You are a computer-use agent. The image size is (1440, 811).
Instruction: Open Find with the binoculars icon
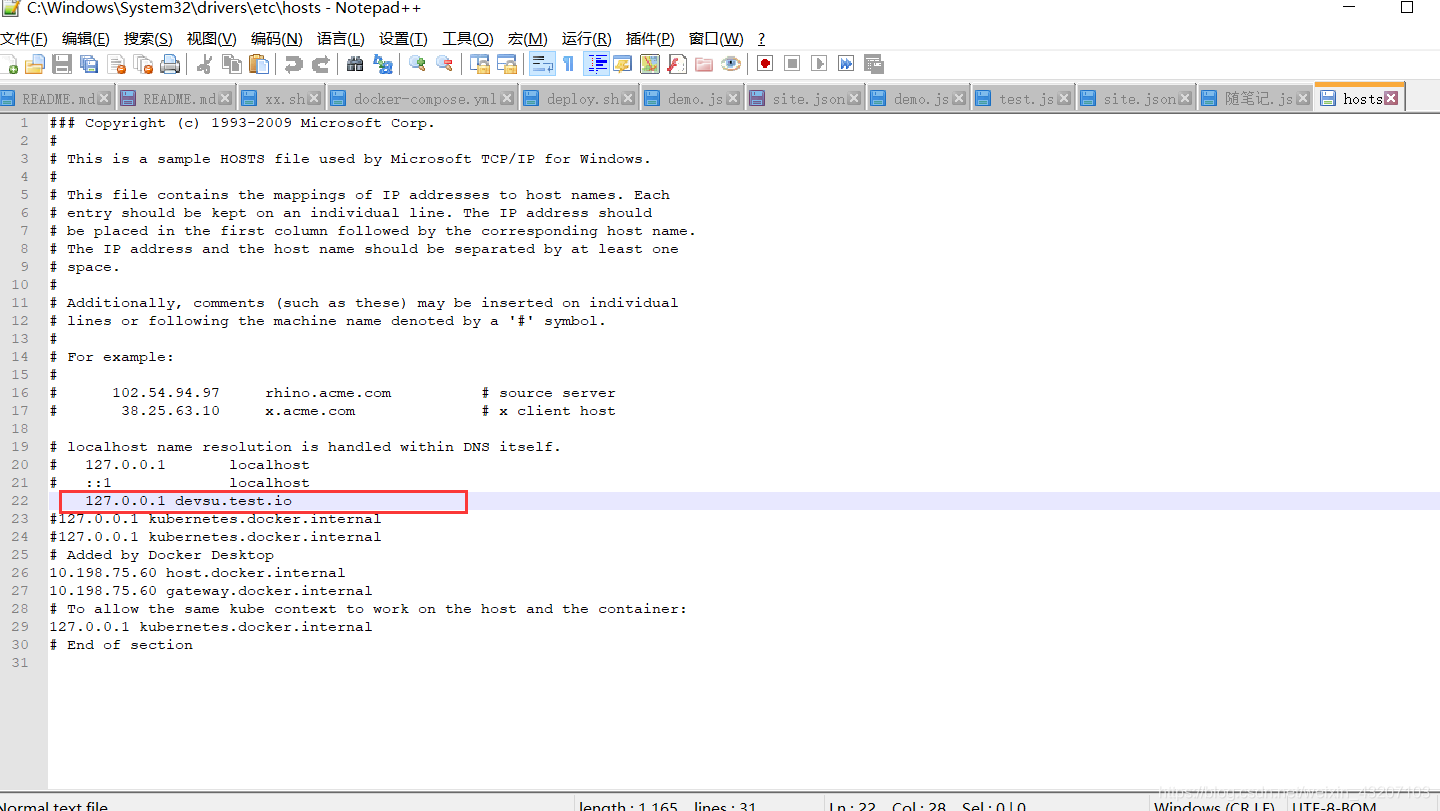pyautogui.click(x=355, y=64)
